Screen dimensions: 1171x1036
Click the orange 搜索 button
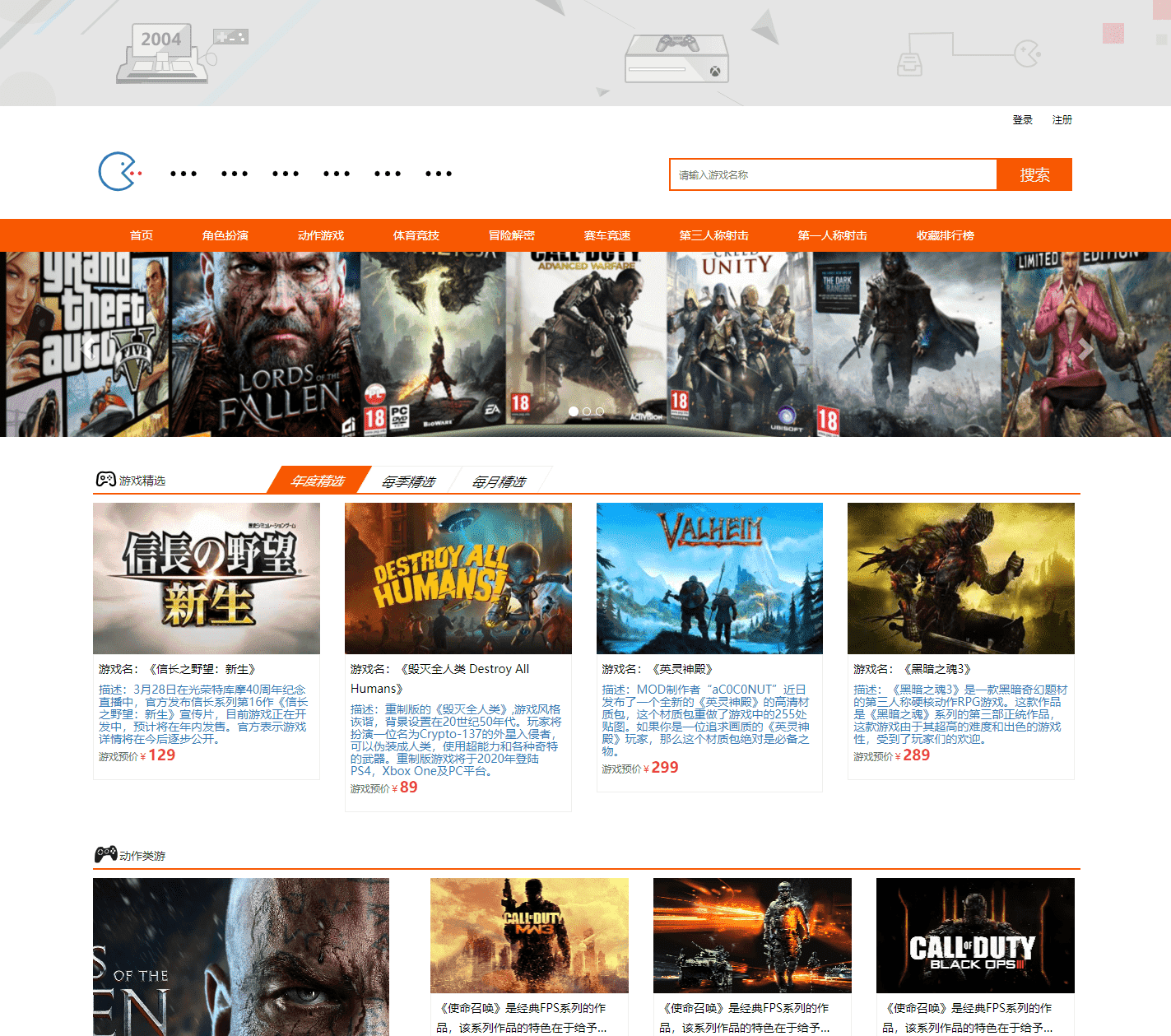[x=1034, y=174]
